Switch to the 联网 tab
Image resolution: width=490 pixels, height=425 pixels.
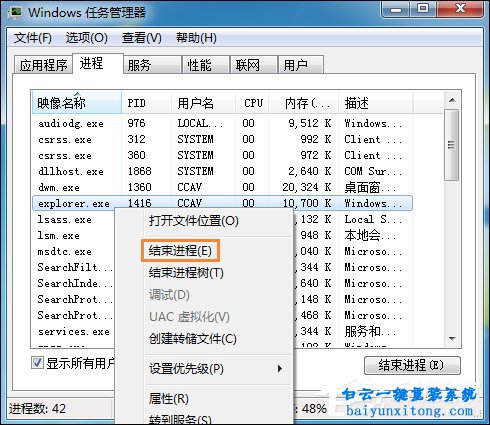(x=254, y=65)
